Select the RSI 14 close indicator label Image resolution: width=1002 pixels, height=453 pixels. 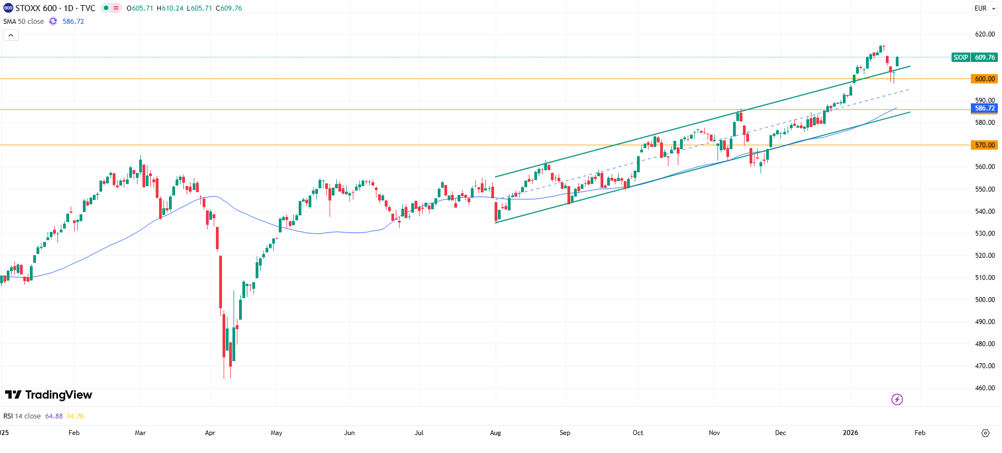point(22,416)
